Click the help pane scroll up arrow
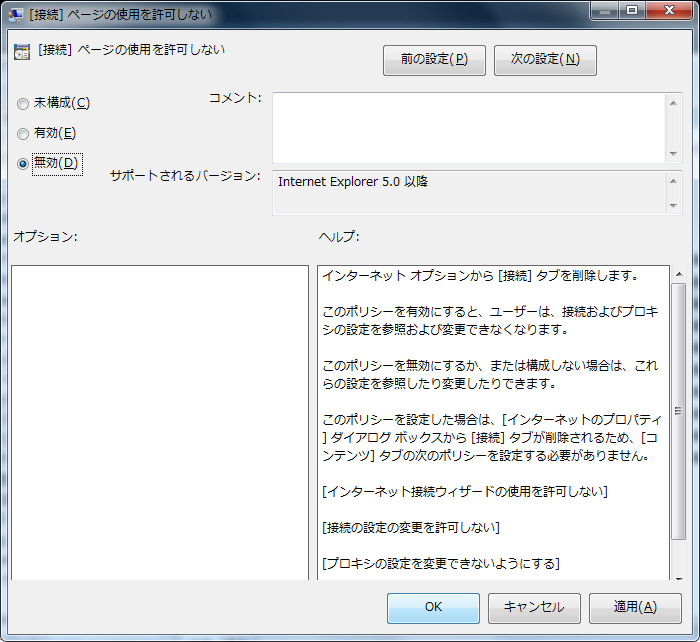 click(678, 273)
